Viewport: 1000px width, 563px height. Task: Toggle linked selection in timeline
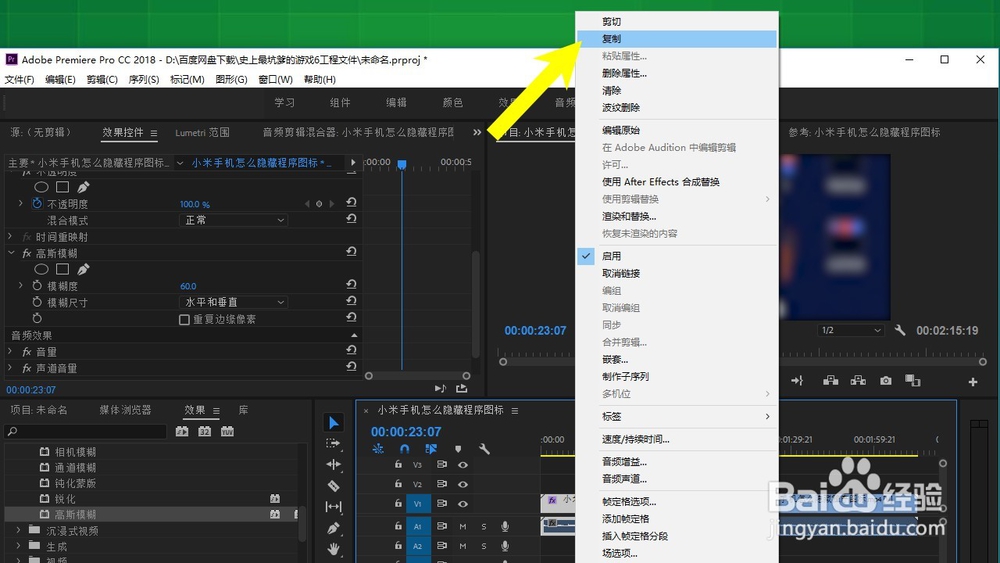pos(431,449)
